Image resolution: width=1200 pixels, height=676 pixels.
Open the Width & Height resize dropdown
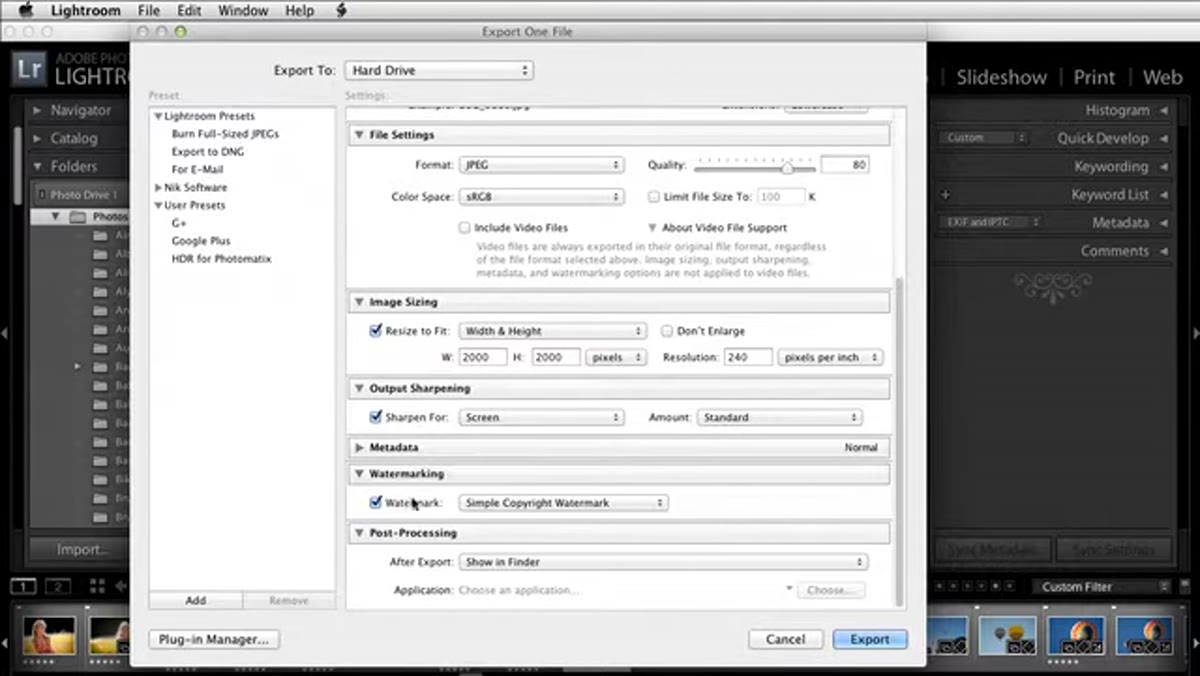tap(552, 331)
